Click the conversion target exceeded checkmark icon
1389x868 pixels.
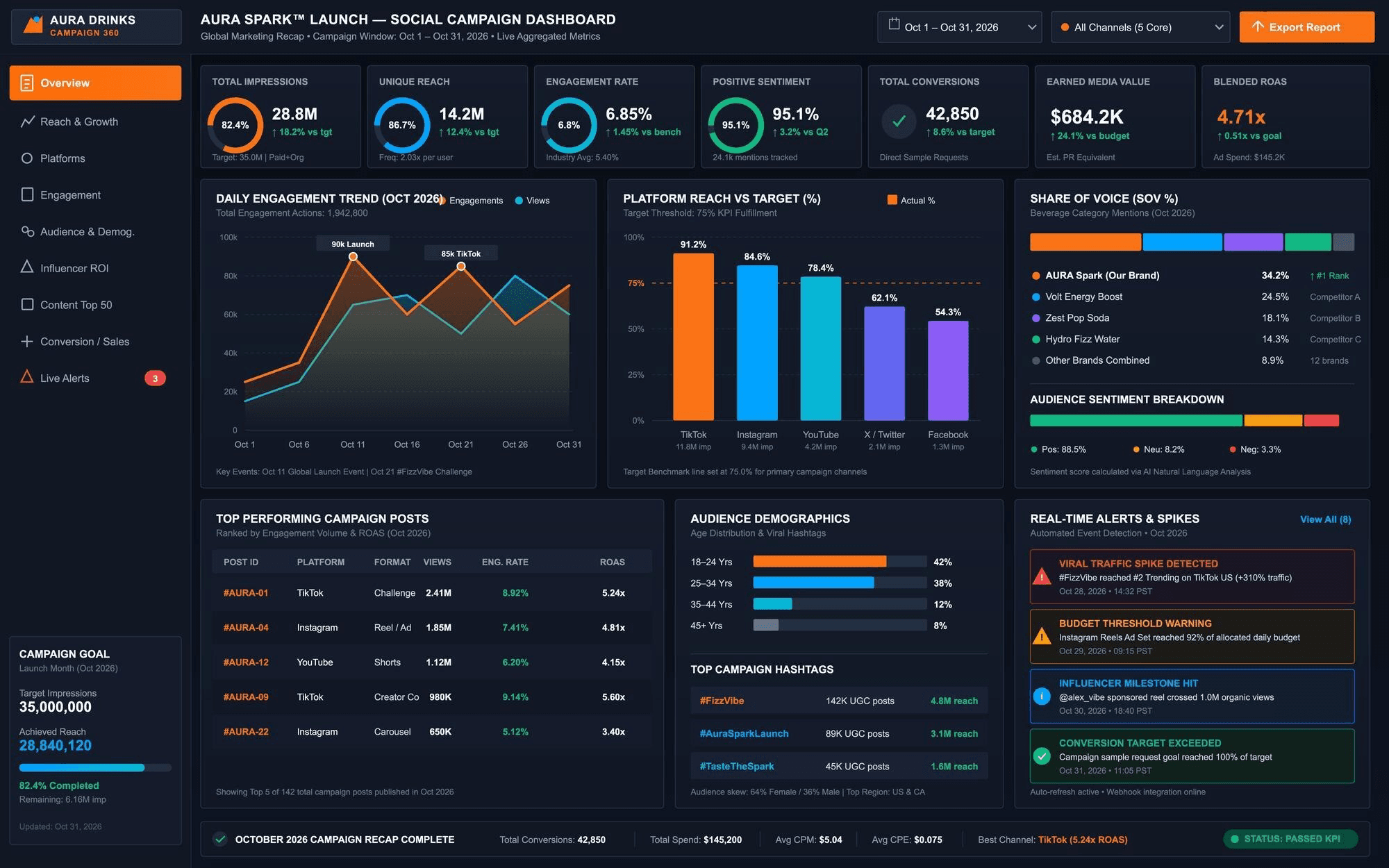point(1041,756)
